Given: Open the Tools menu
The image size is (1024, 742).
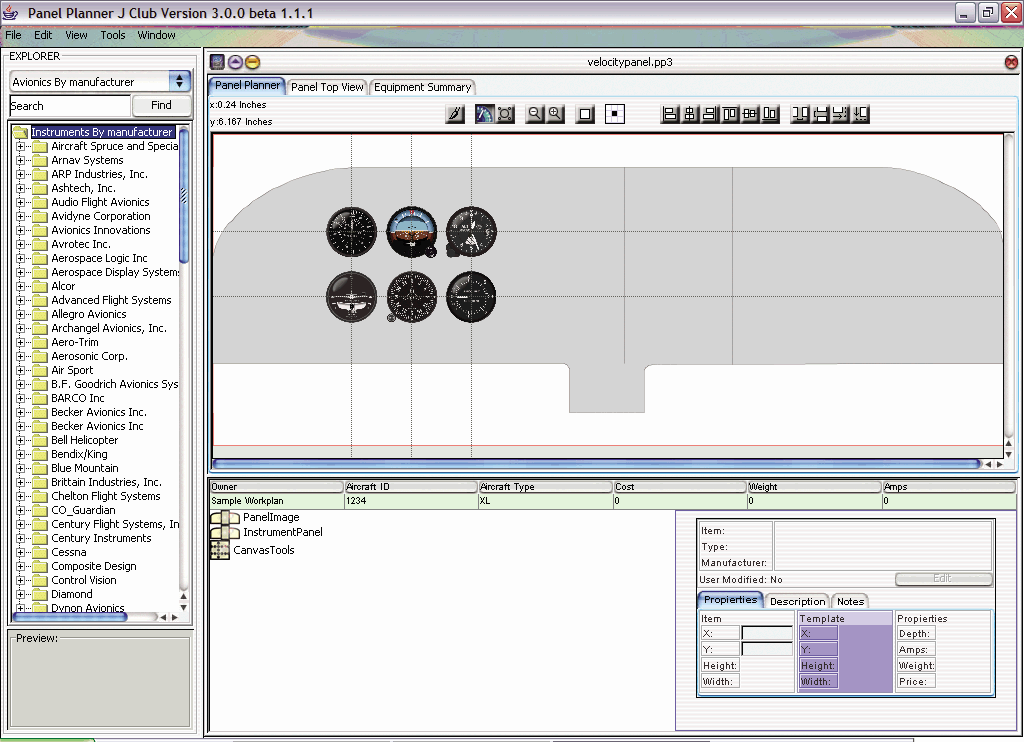Looking at the screenshot, I should click(113, 35).
